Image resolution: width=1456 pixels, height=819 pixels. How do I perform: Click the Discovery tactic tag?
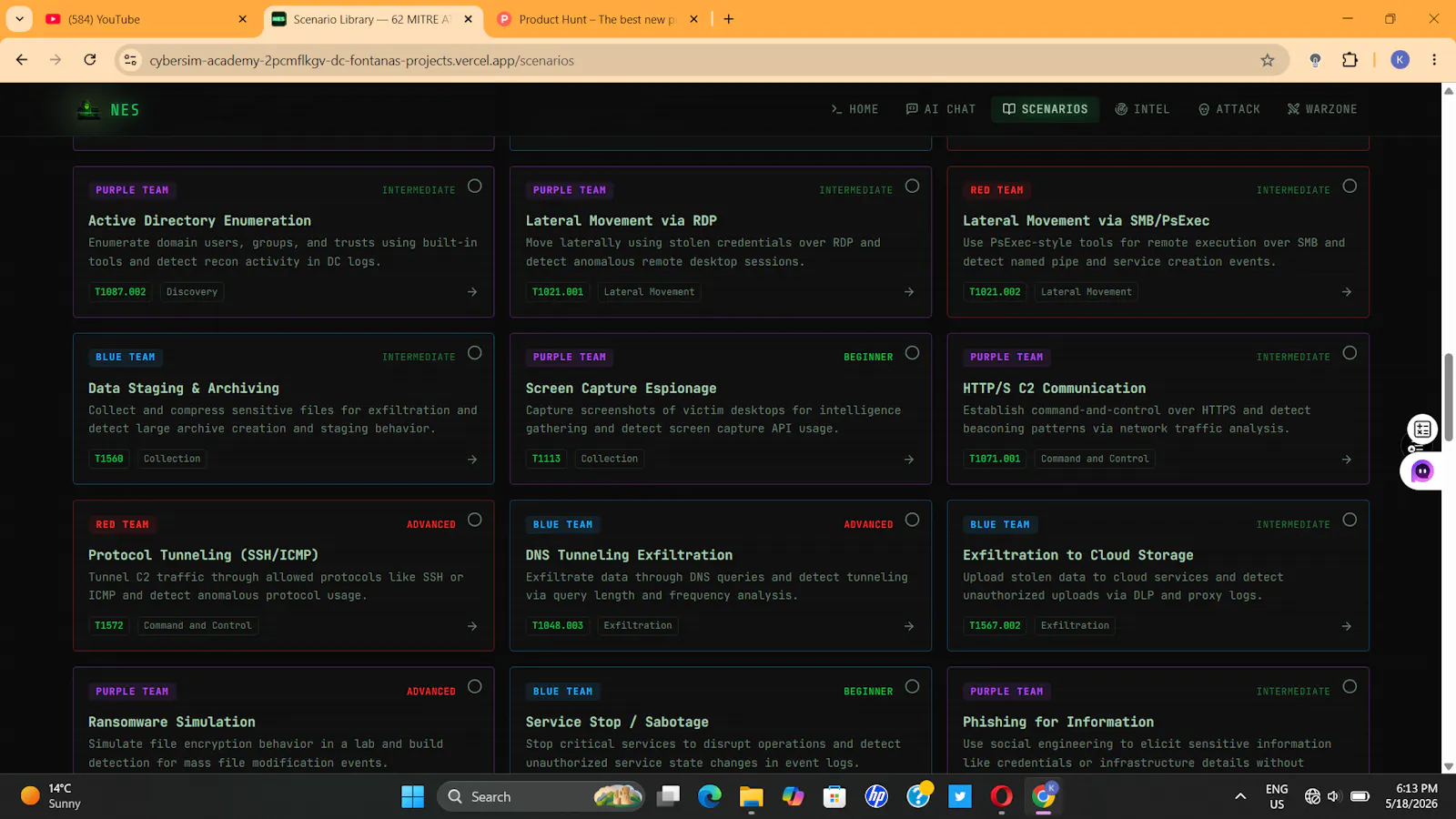pyautogui.click(x=192, y=292)
